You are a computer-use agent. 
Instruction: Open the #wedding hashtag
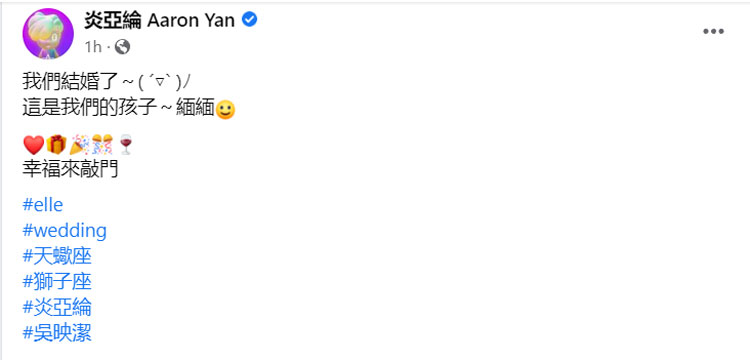click(65, 231)
